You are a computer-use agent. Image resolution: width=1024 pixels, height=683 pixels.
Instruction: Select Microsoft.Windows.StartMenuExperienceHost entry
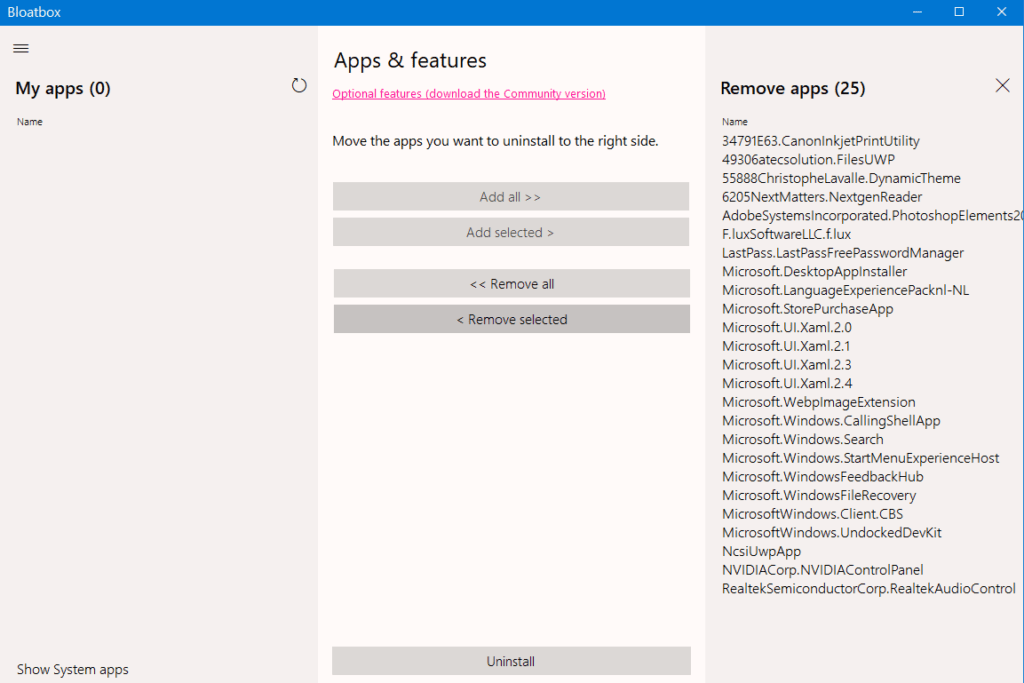[x=860, y=458]
